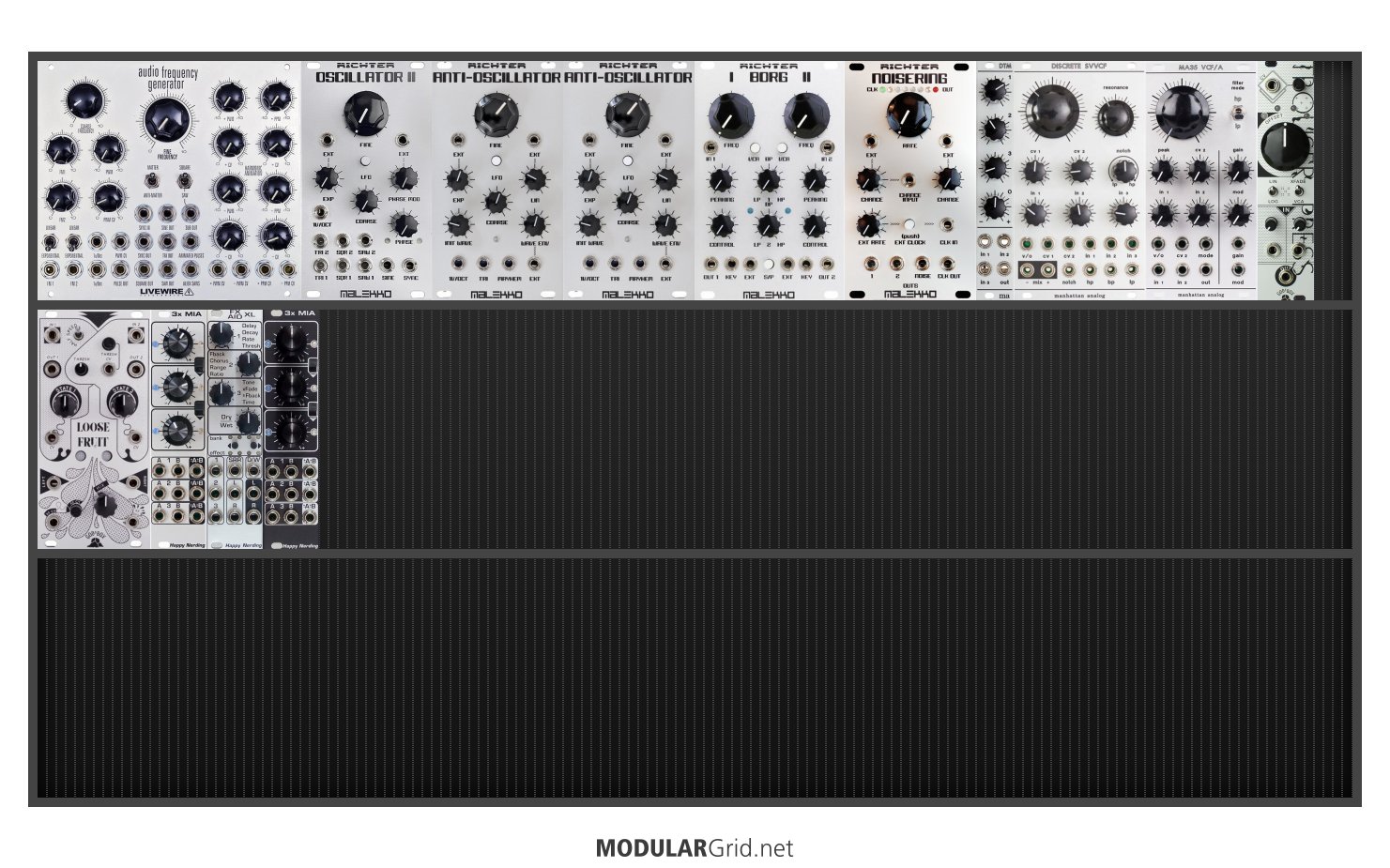Click knob 1 (Delay/Decay) on FX AID XL

click(x=220, y=334)
